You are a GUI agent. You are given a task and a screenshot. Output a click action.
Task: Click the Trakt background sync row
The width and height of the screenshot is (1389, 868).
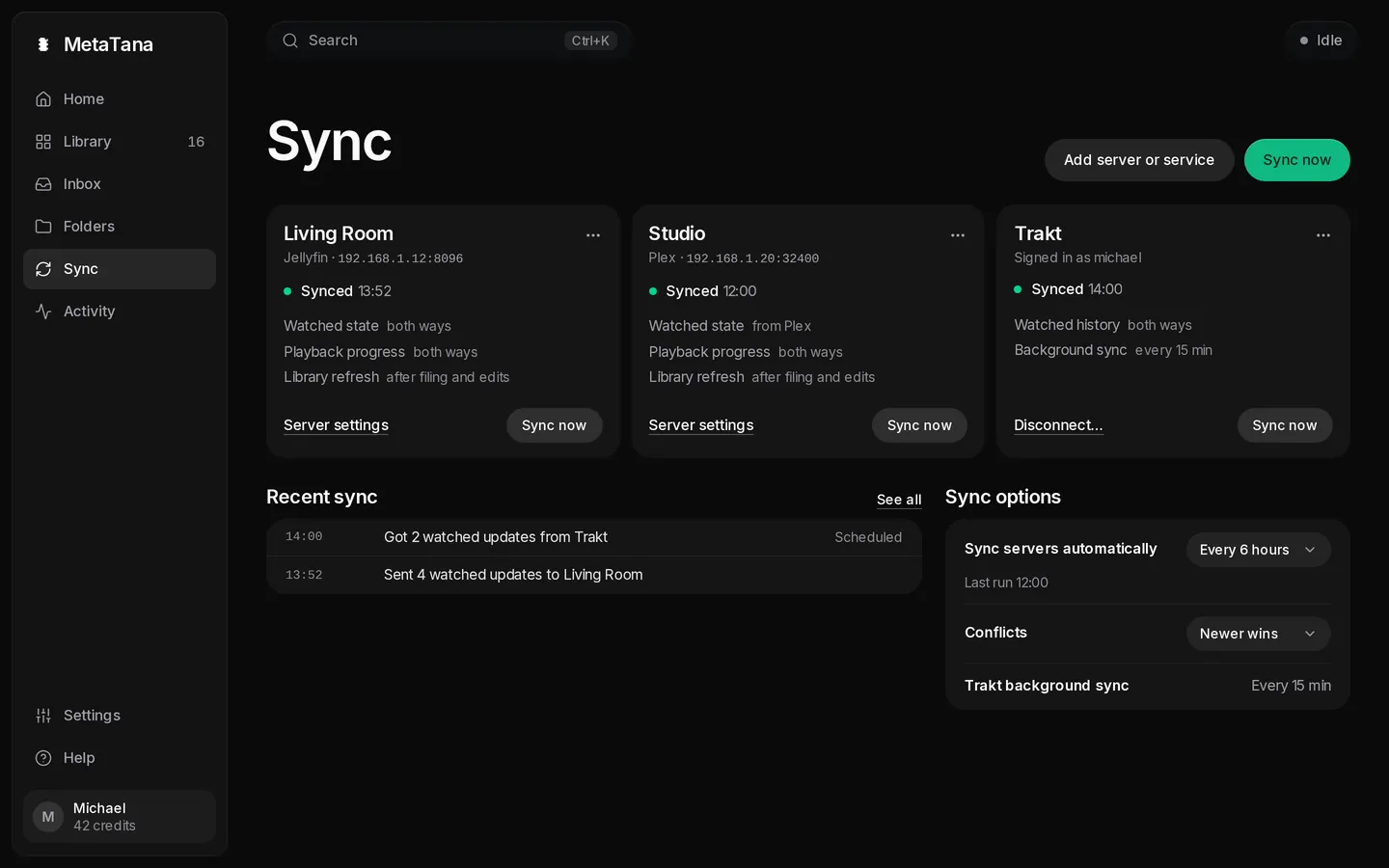(1148, 686)
